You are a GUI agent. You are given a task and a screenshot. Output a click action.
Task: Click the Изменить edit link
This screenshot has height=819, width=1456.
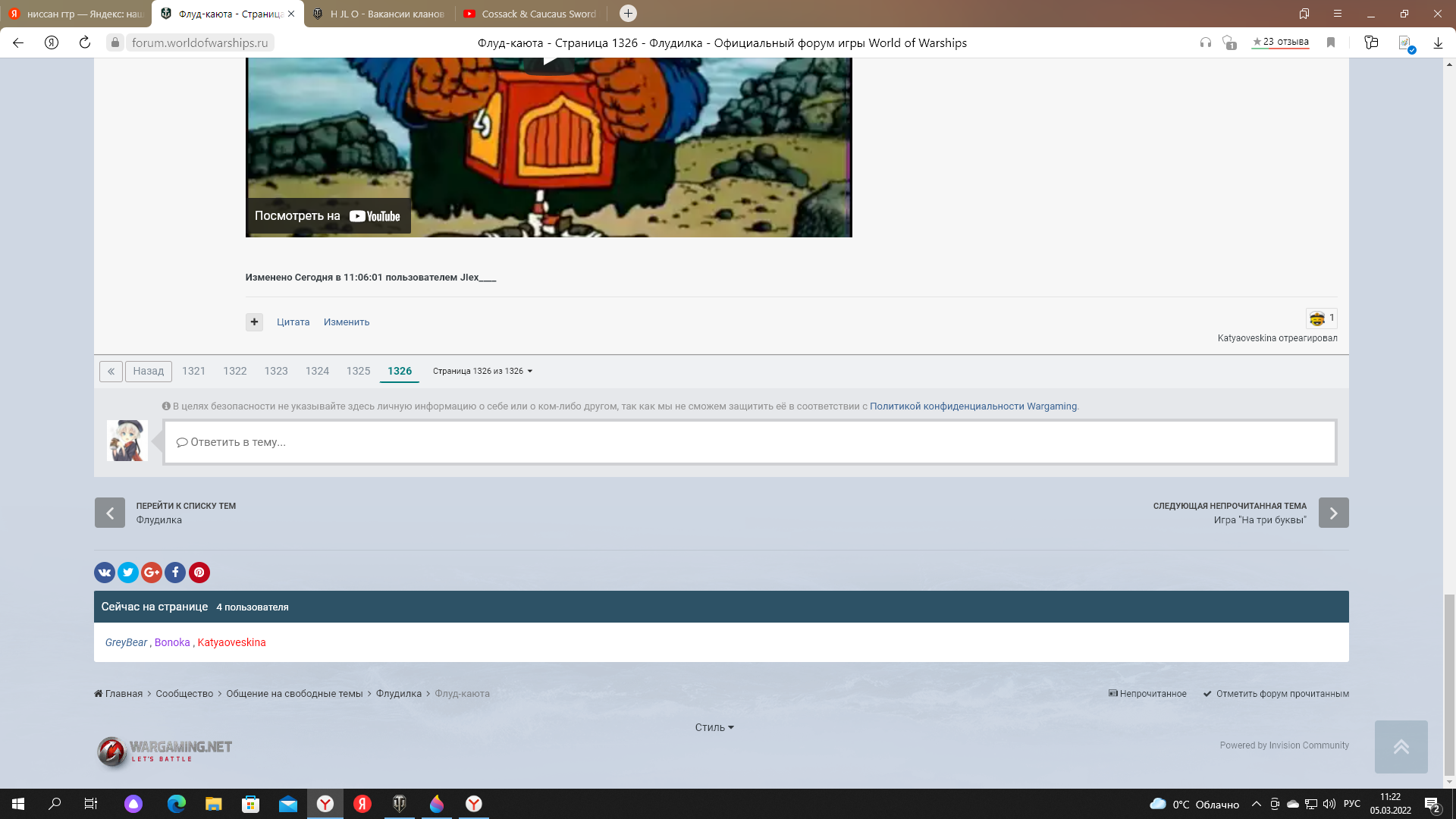pyautogui.click(x=347, y=322)
